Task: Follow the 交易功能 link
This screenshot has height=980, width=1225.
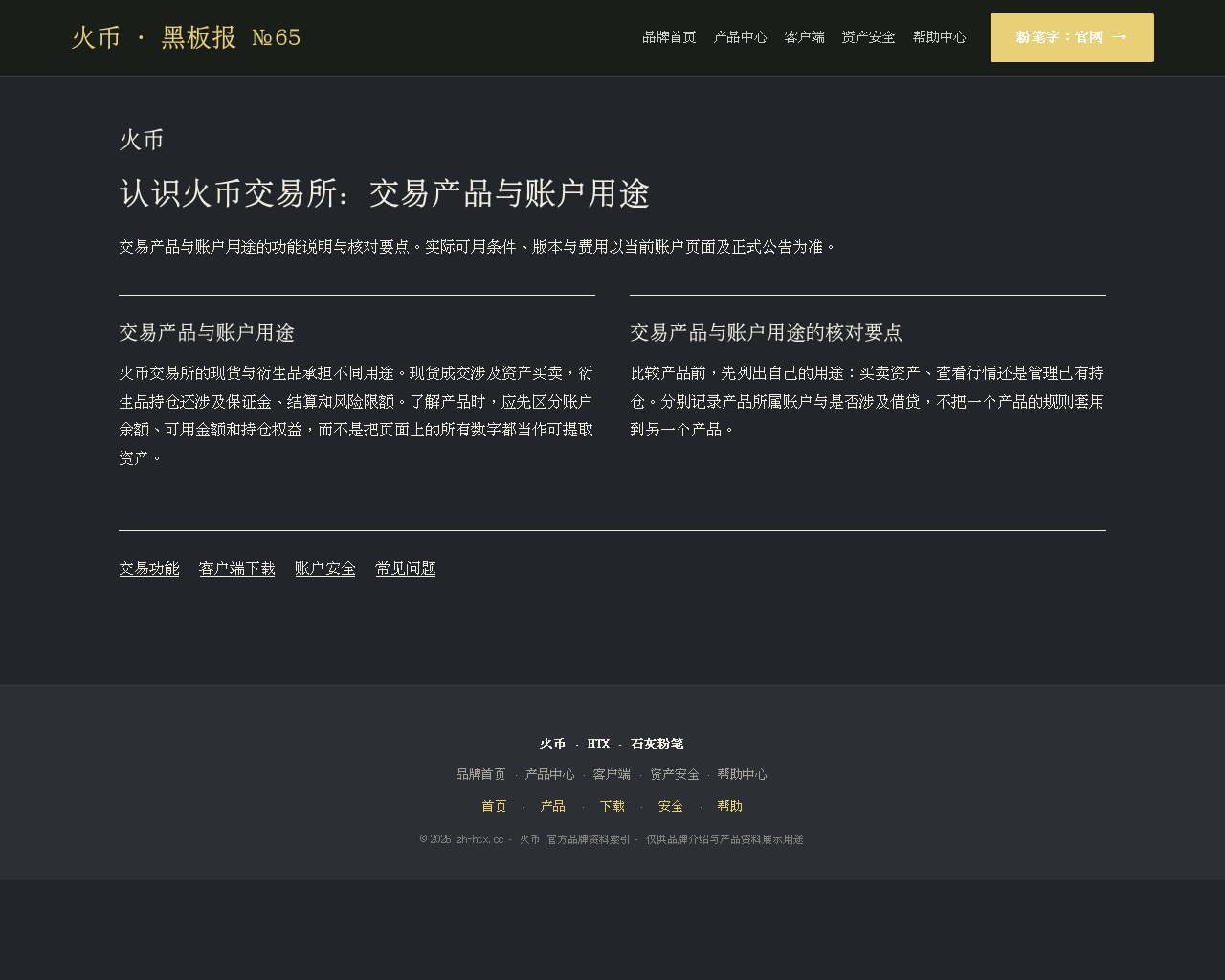Action: [149, 568]
